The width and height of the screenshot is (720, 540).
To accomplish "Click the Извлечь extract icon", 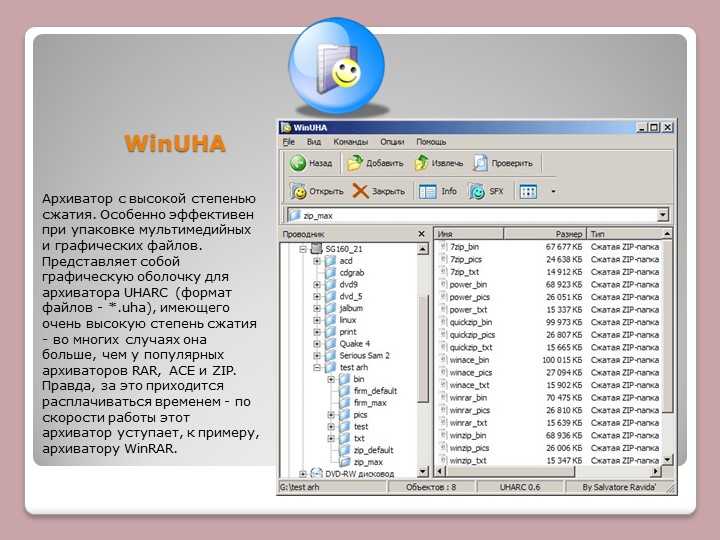I will pos(422,163).
